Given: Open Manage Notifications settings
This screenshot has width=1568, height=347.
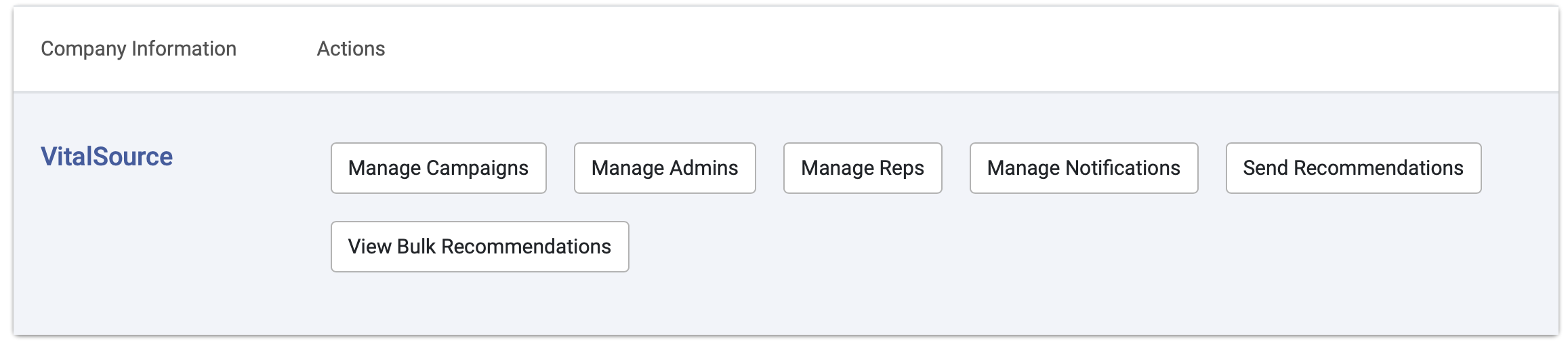Looking at the screenshot, I should [x=1084, y=168].
